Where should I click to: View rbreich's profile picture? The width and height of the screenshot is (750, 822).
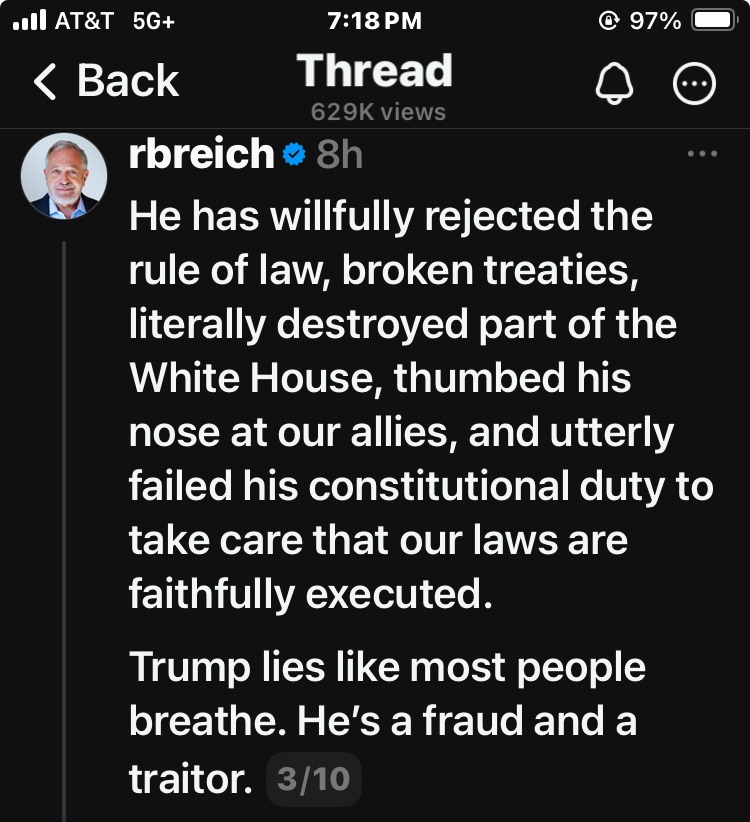pyautogui.click(x=63, y=175)
